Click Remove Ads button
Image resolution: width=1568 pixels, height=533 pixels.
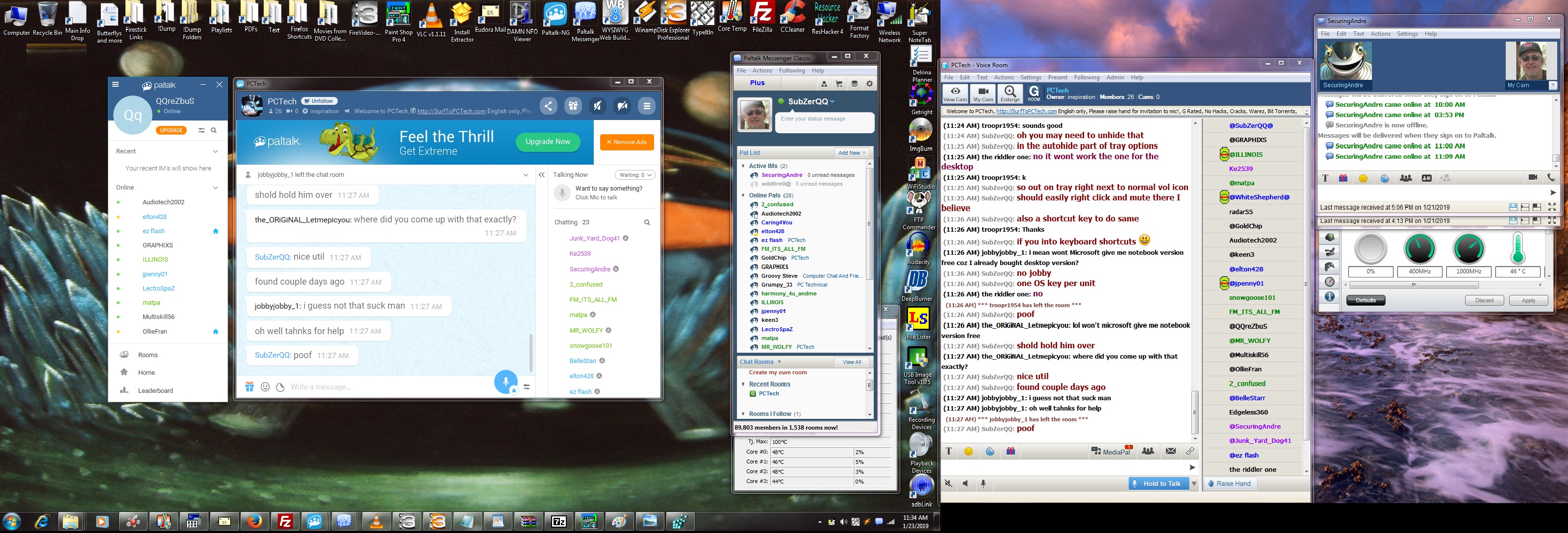pyautogui.click(x=626, y=142)
